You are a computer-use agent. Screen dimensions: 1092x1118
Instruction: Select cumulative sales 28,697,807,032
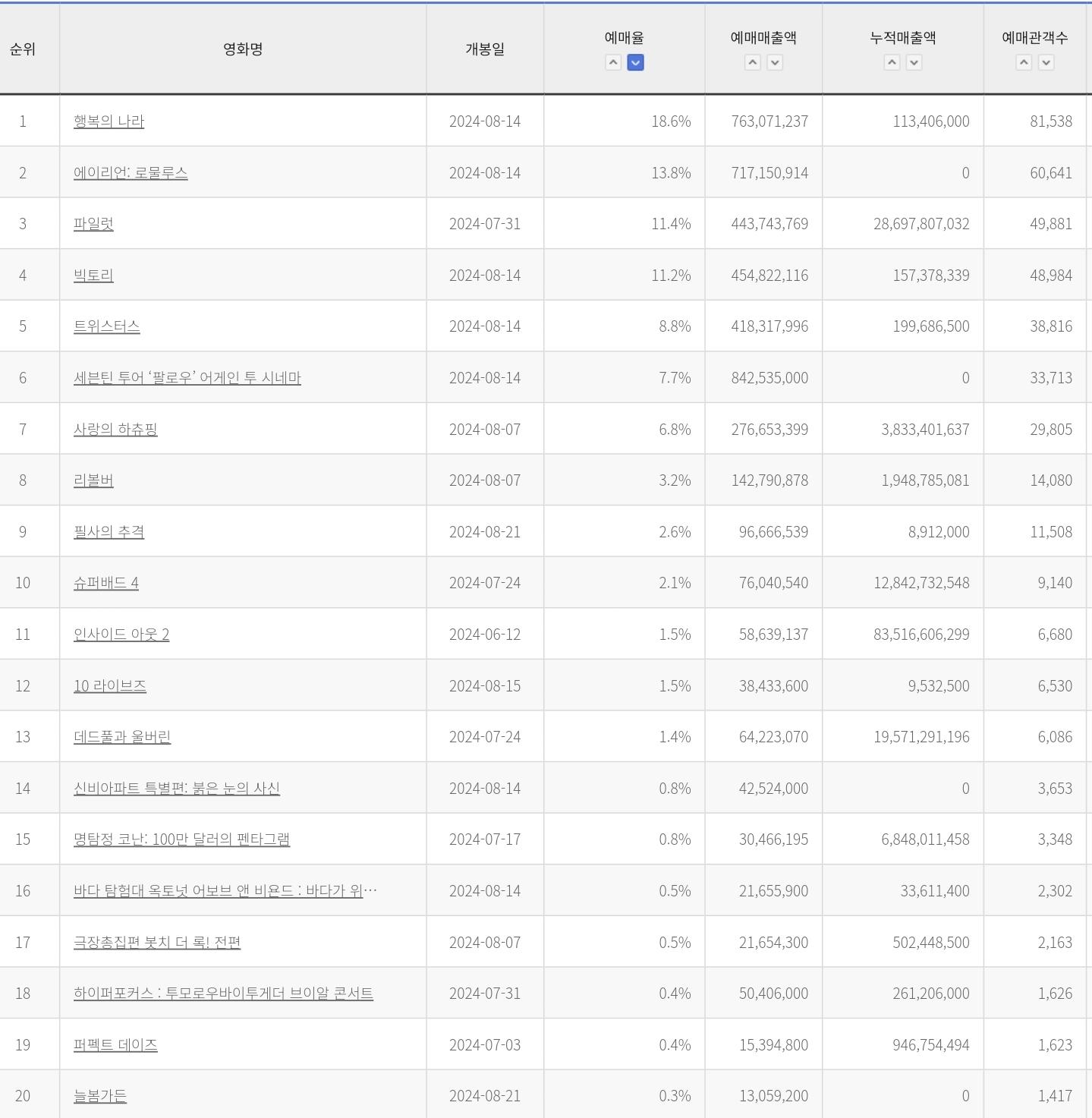click(921, 224)
